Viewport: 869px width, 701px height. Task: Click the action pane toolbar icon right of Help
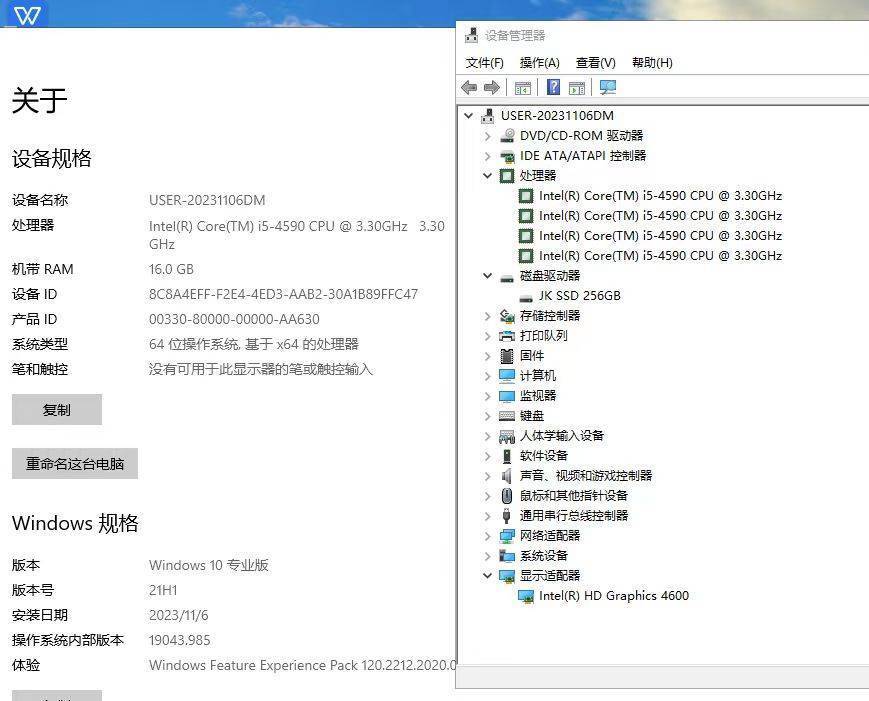click(577, 88)
